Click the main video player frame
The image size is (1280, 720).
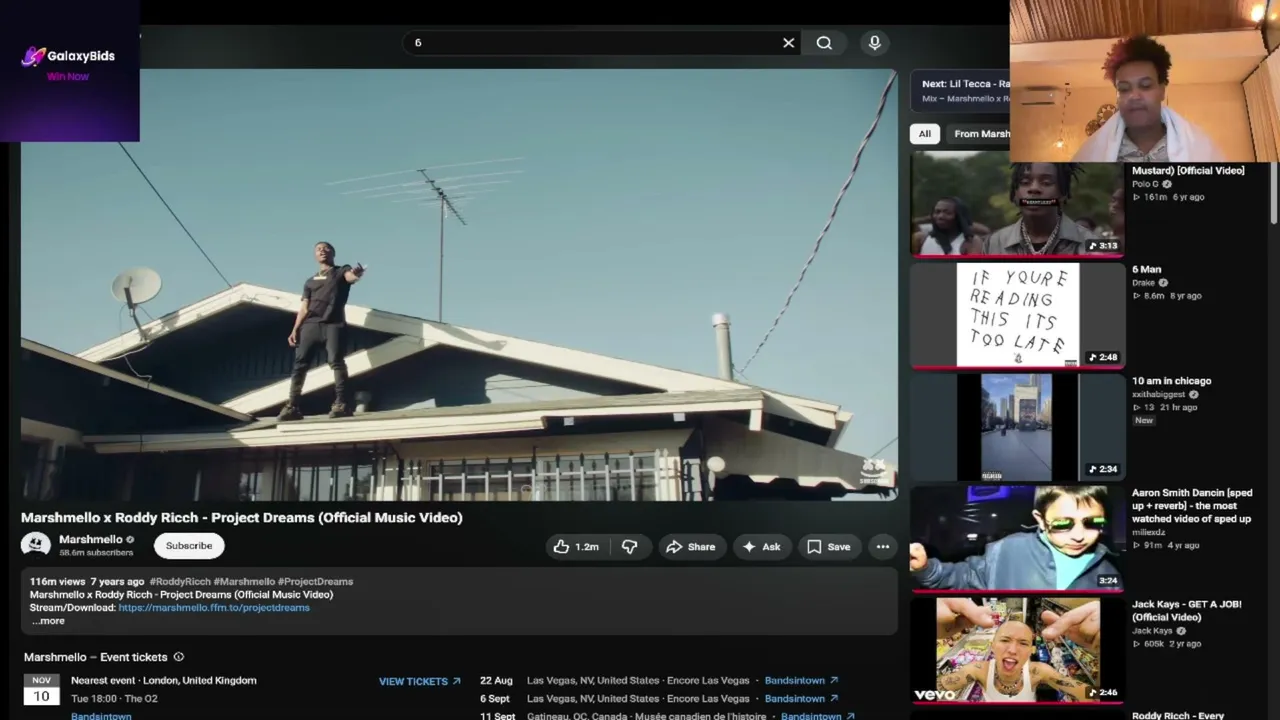(459, 284)
